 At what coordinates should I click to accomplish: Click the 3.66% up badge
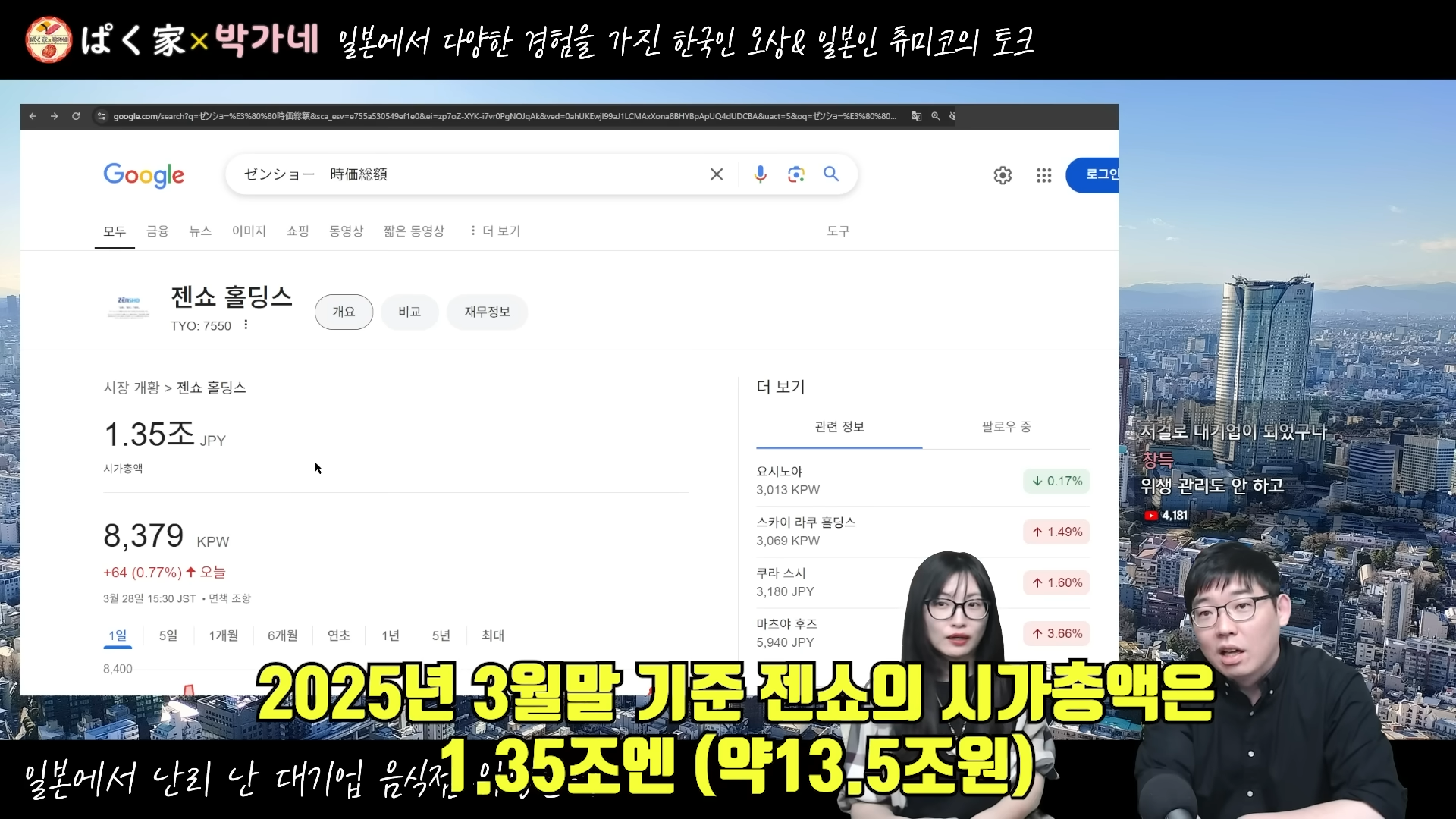click(x=1056, y=633)
